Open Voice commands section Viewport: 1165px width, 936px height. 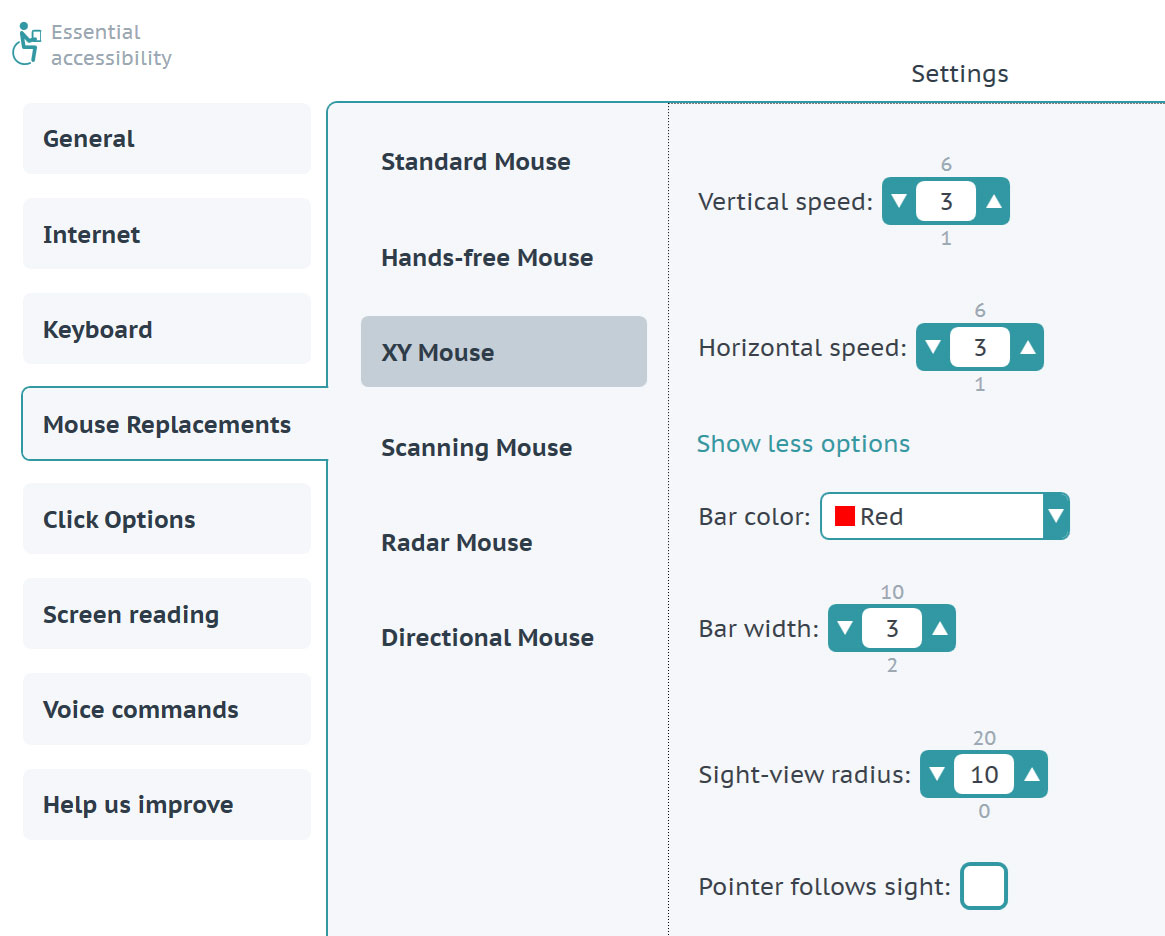(166, 709)
